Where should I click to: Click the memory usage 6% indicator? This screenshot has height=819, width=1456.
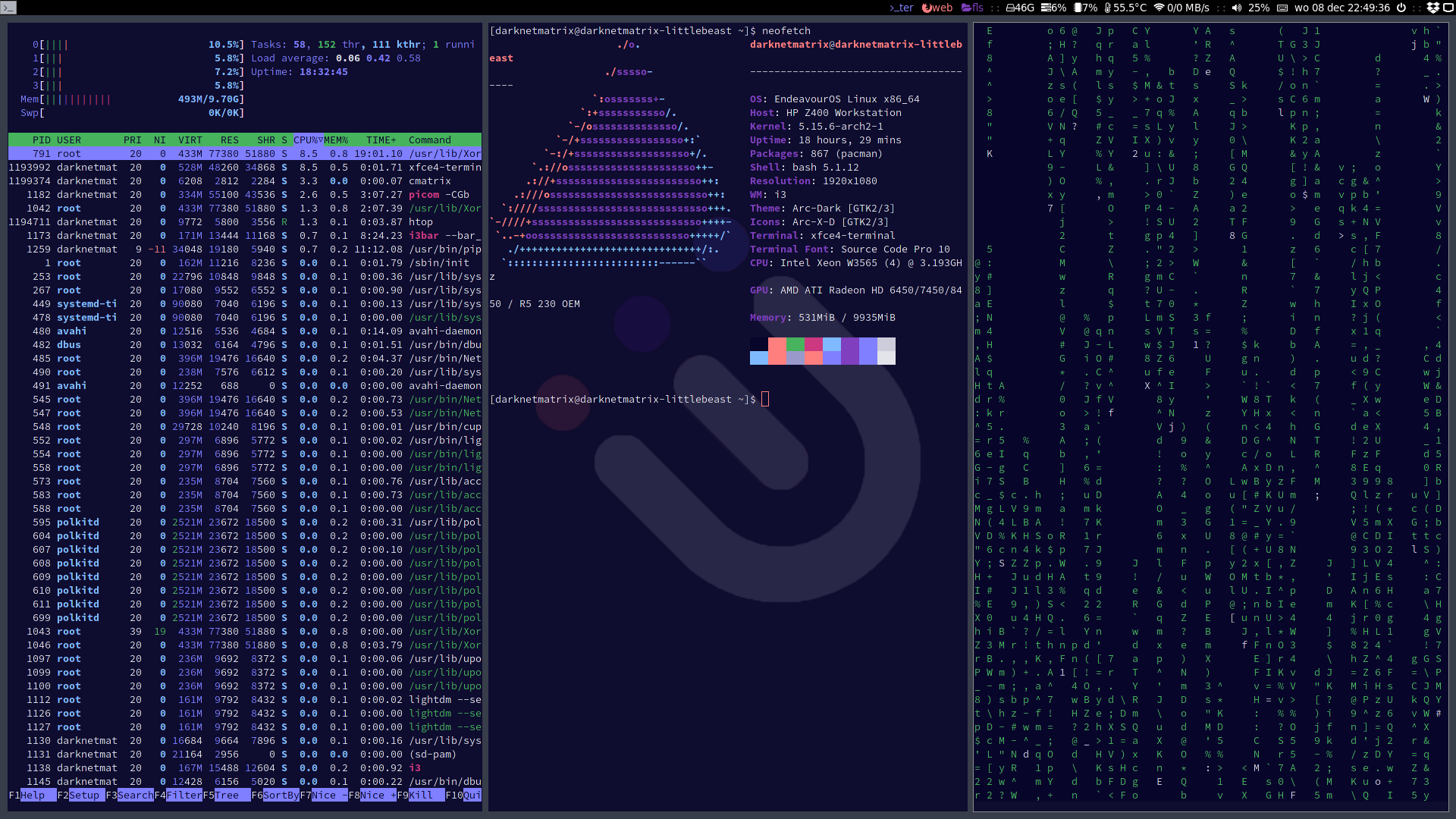tap(1054, 8)
